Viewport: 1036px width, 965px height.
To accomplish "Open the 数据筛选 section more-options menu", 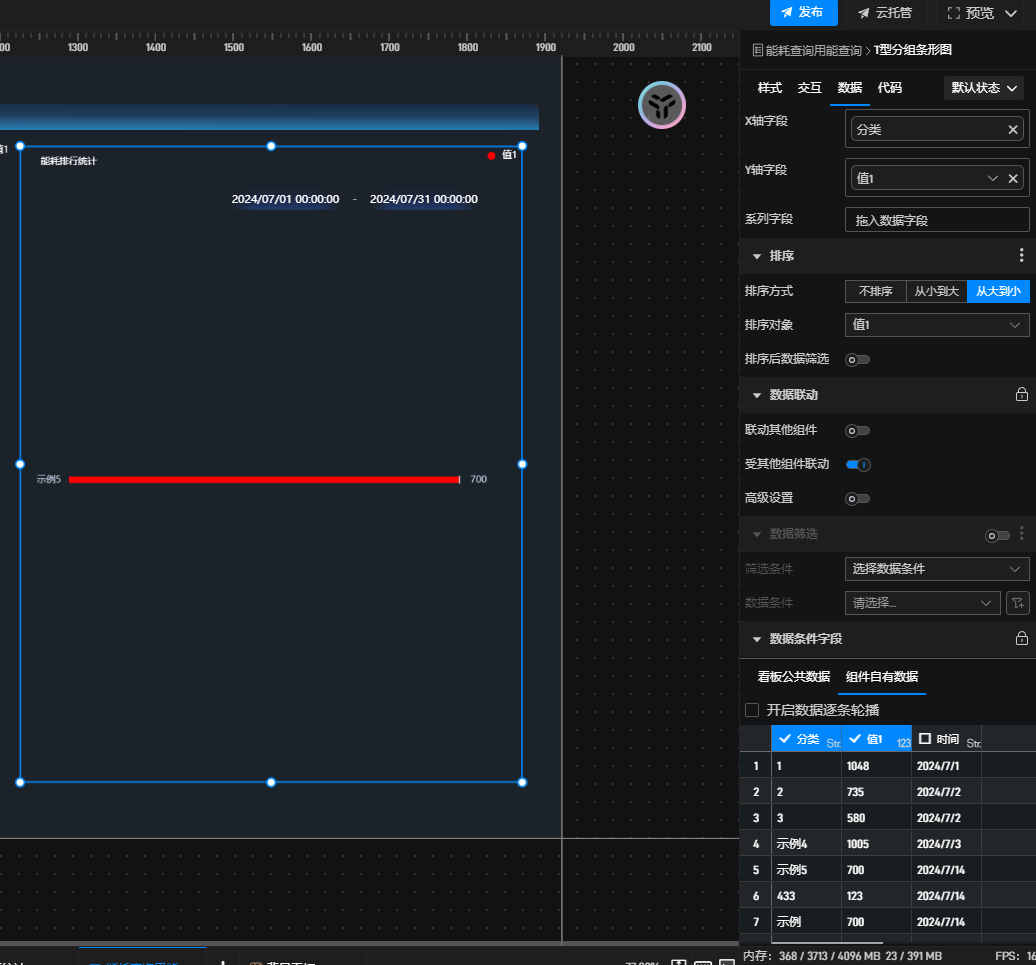I will tap(1021, 534).
